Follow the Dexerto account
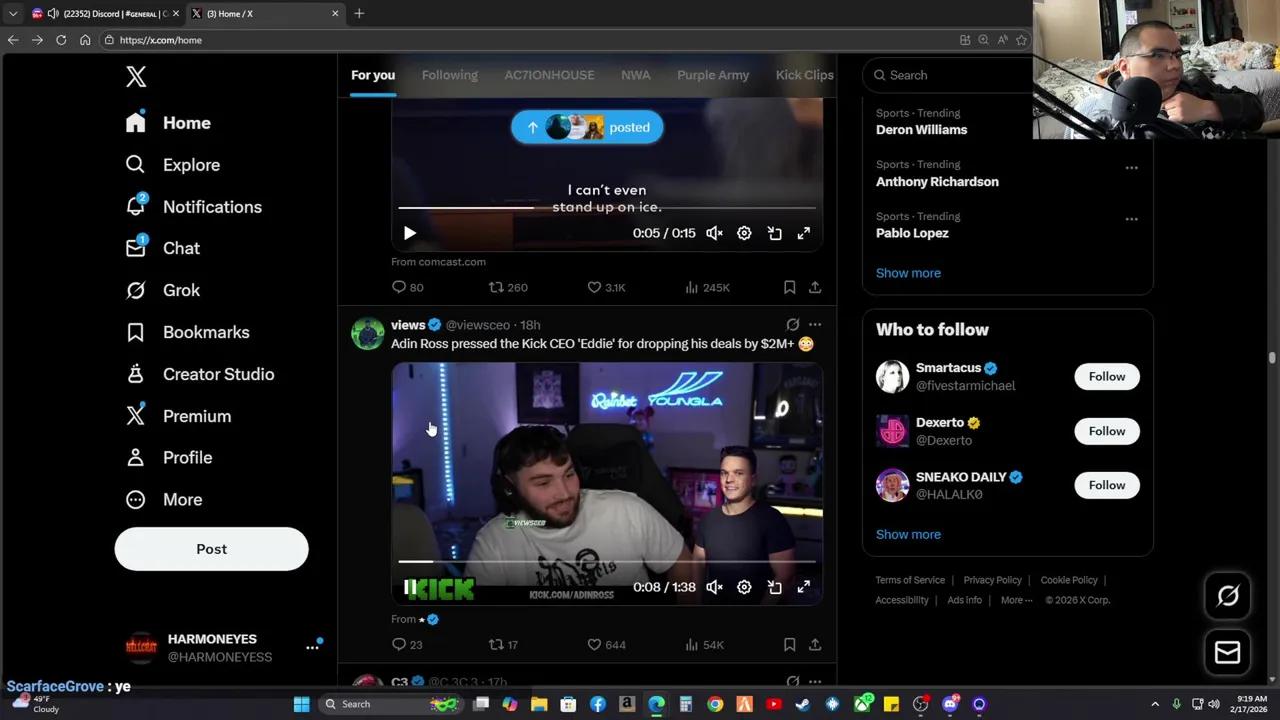1280x720 pixels. click(1106, 431)
